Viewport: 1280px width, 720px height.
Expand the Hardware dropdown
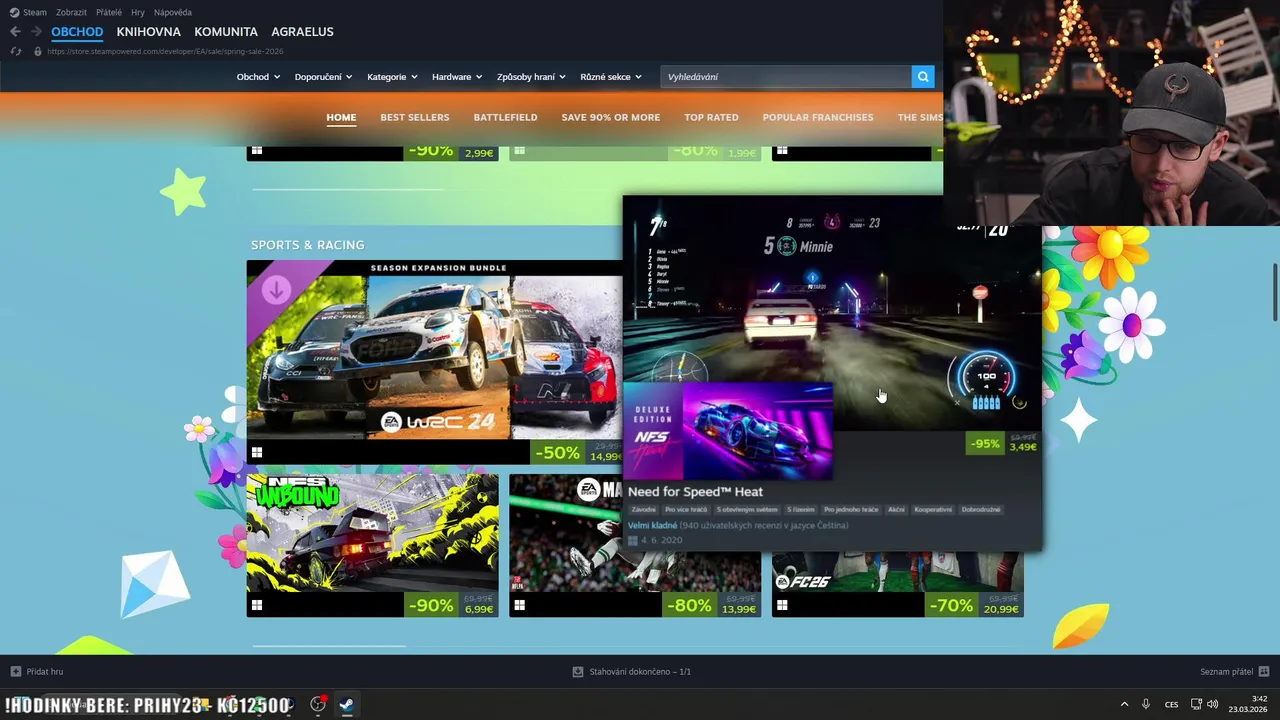coord(457,77)
